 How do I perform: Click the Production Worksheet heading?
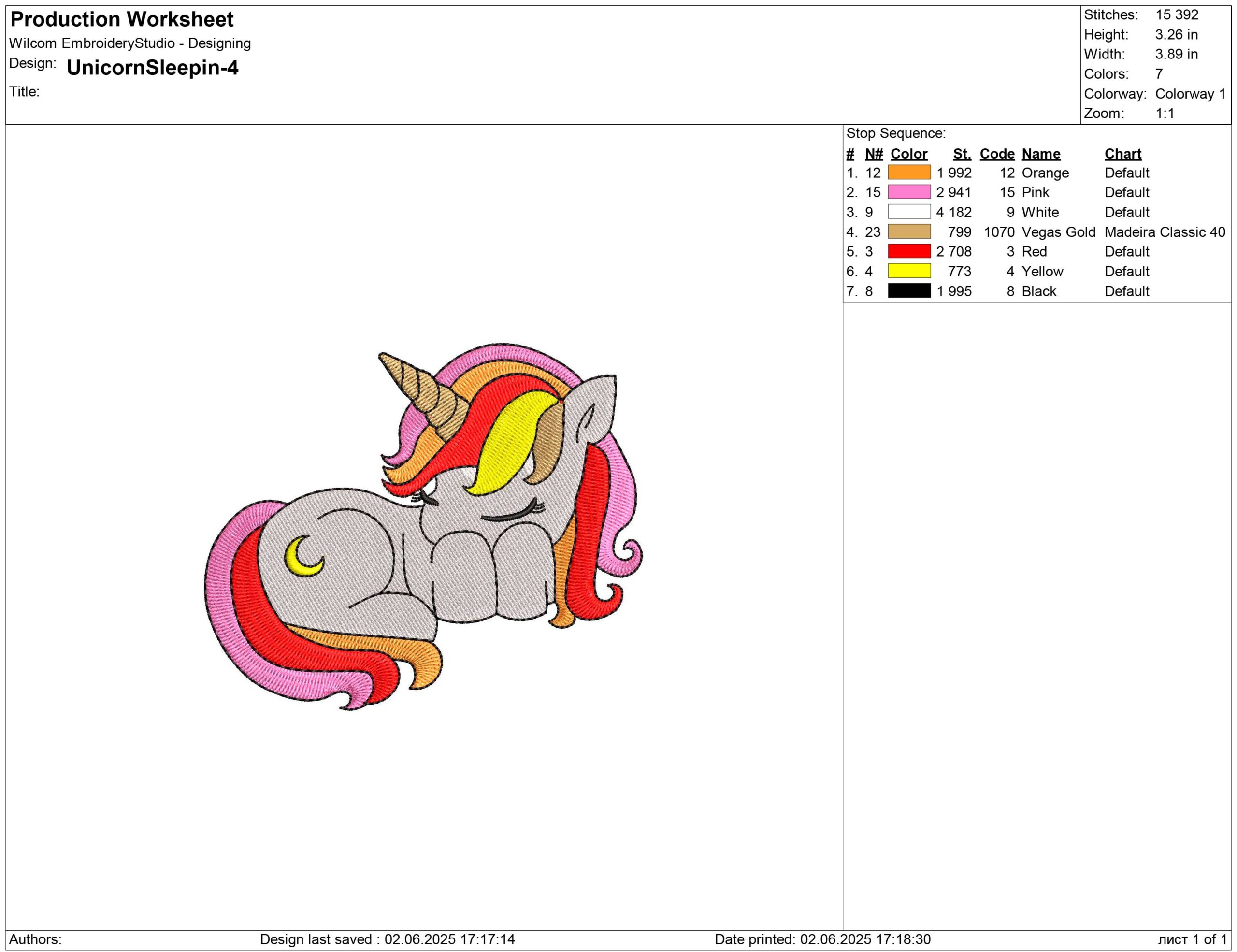pos(122,19)
